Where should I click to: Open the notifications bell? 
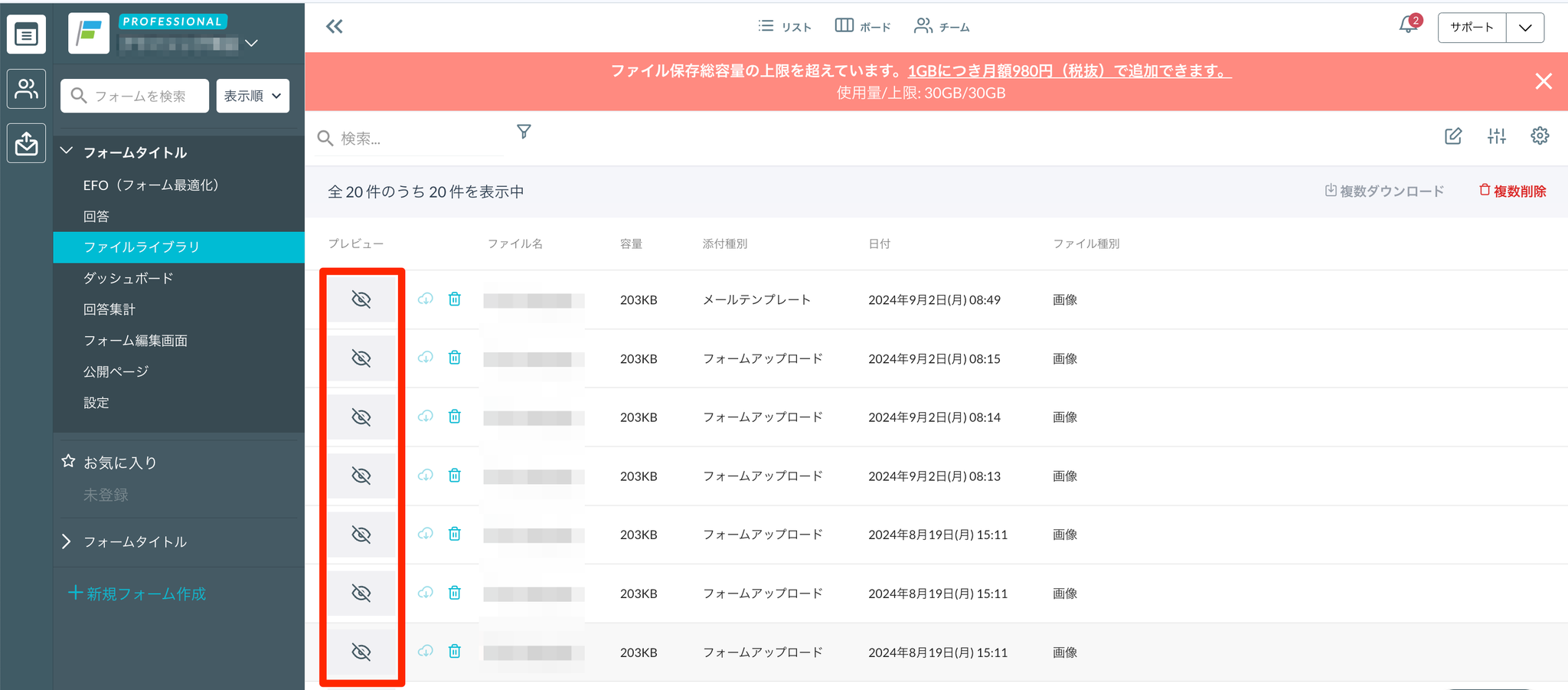click(1408, 26)
